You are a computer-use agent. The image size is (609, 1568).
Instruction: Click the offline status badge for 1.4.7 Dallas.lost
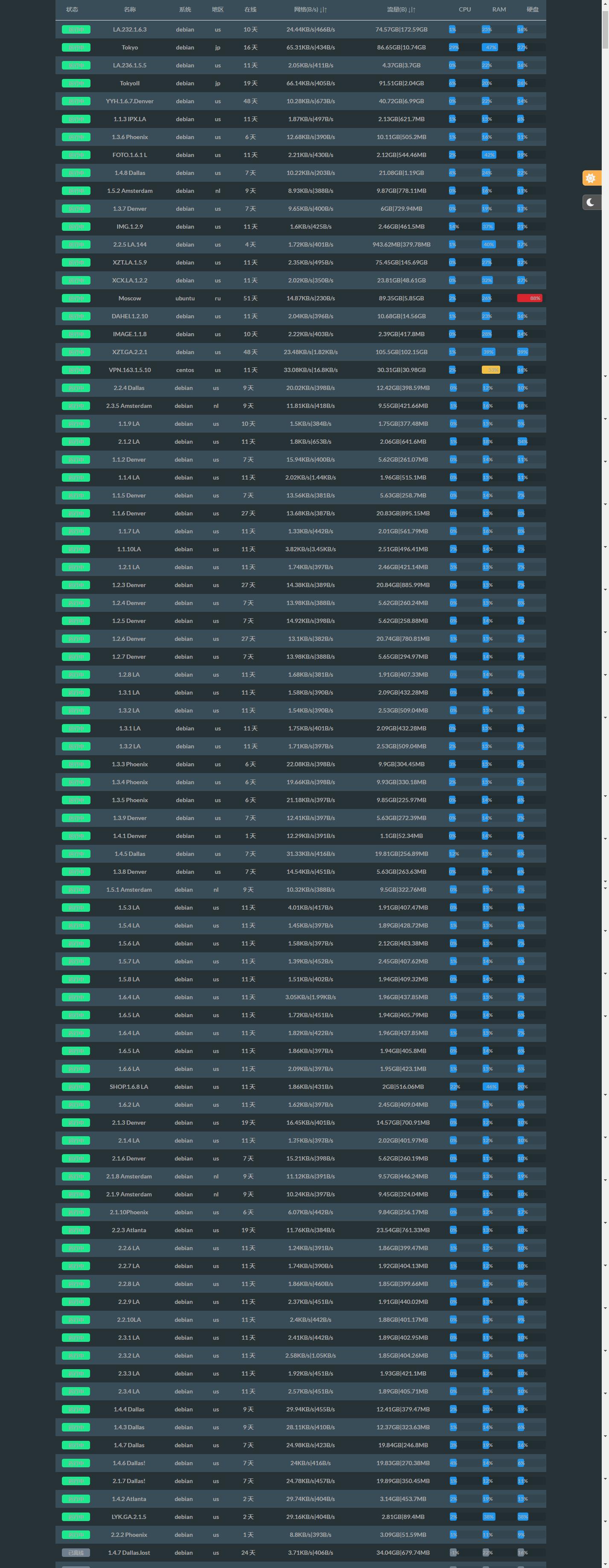click(76, 1552)
